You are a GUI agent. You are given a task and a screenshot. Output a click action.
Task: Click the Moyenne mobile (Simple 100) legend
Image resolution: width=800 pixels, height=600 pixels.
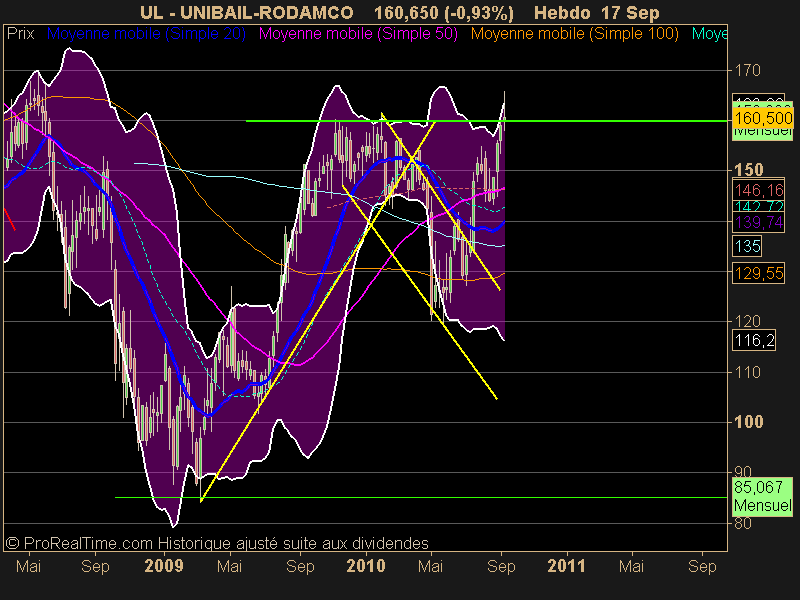coord(574,34)
